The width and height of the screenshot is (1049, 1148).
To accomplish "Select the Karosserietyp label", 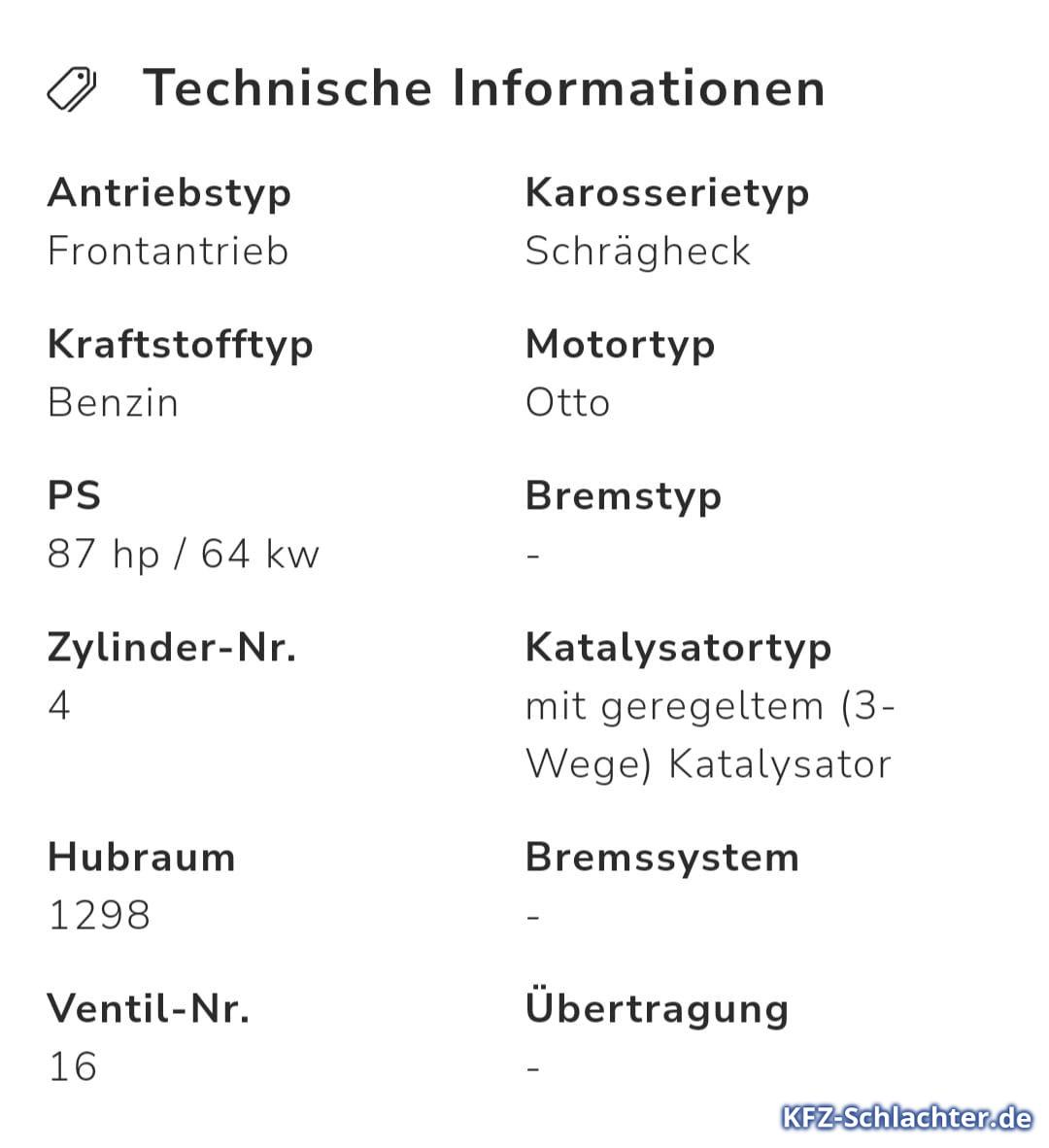I will (667, 195).
